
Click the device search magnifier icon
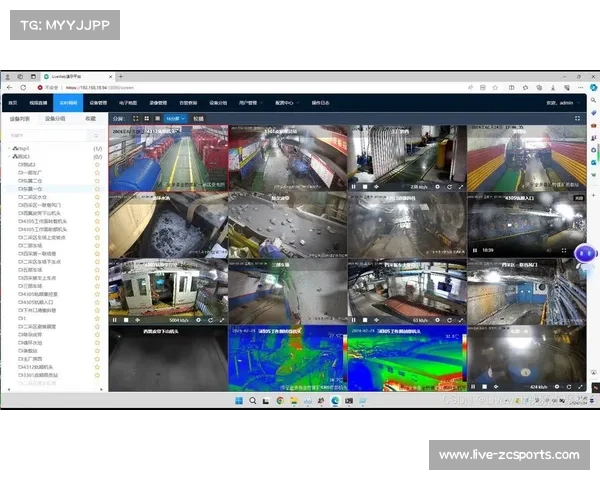coord(96,136)
